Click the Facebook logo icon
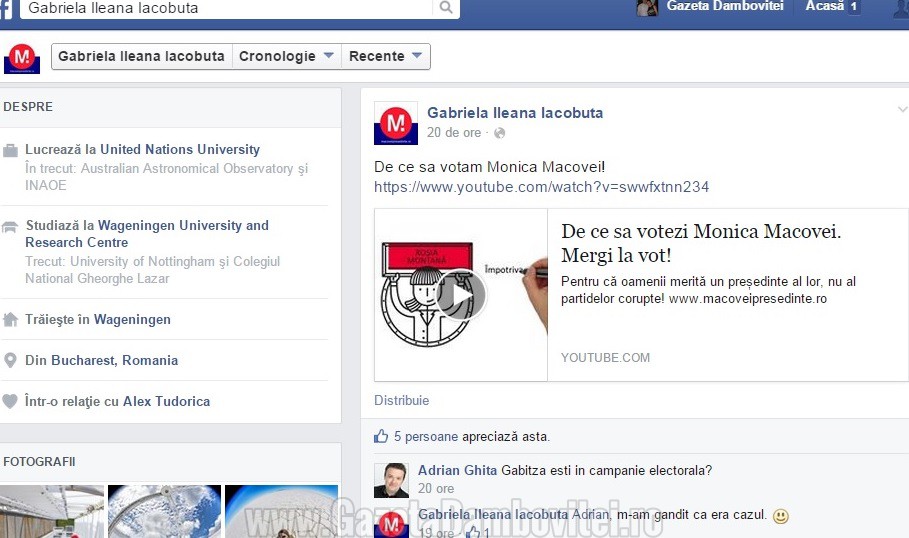909x538 pixels. pos(5,8)
